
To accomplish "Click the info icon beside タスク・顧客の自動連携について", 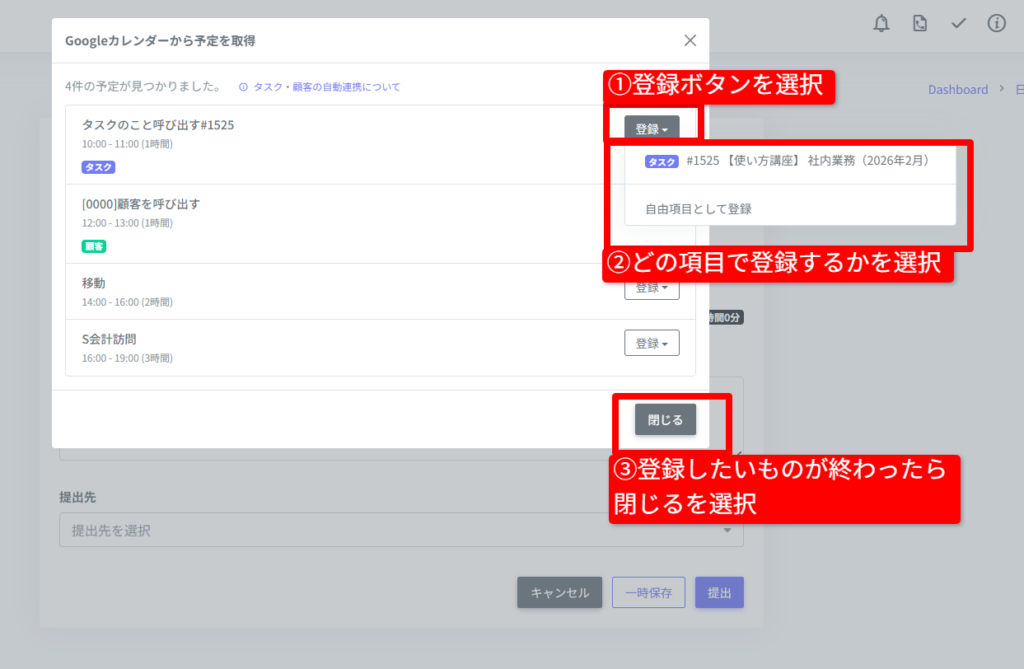I will pos(243,88).
